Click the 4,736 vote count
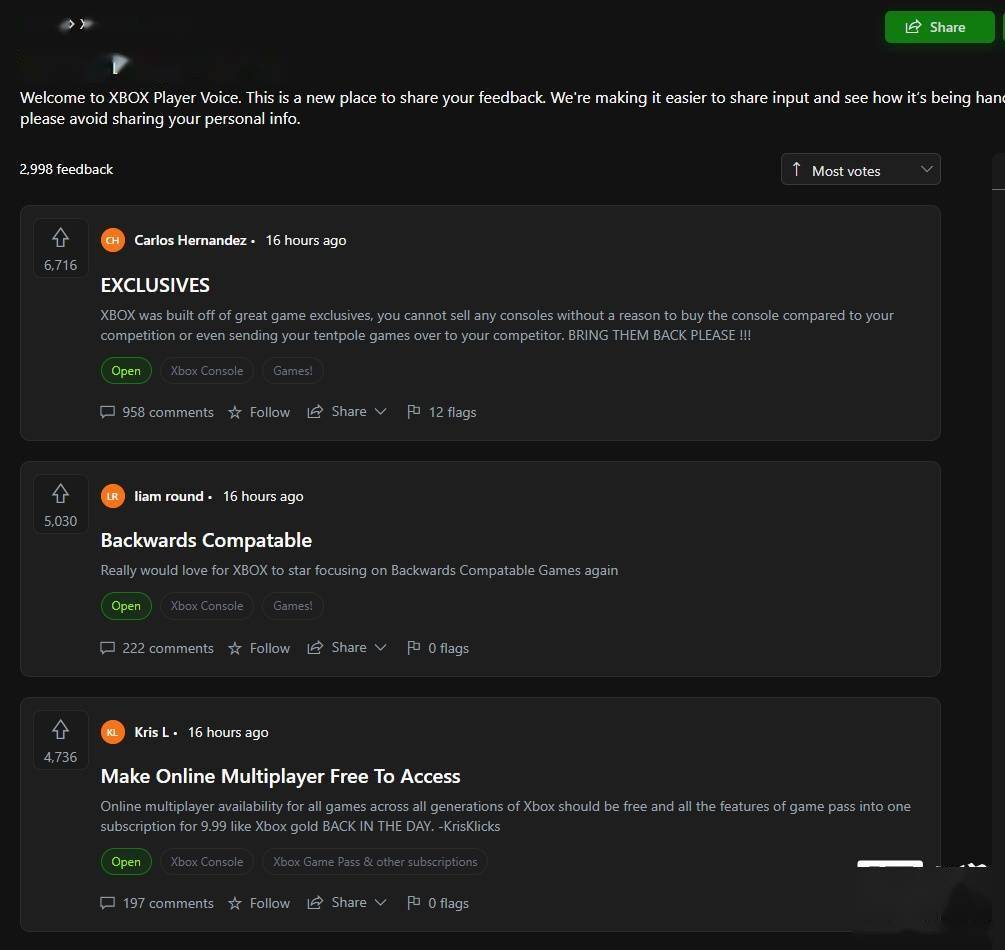 click(x=60, y=757)
